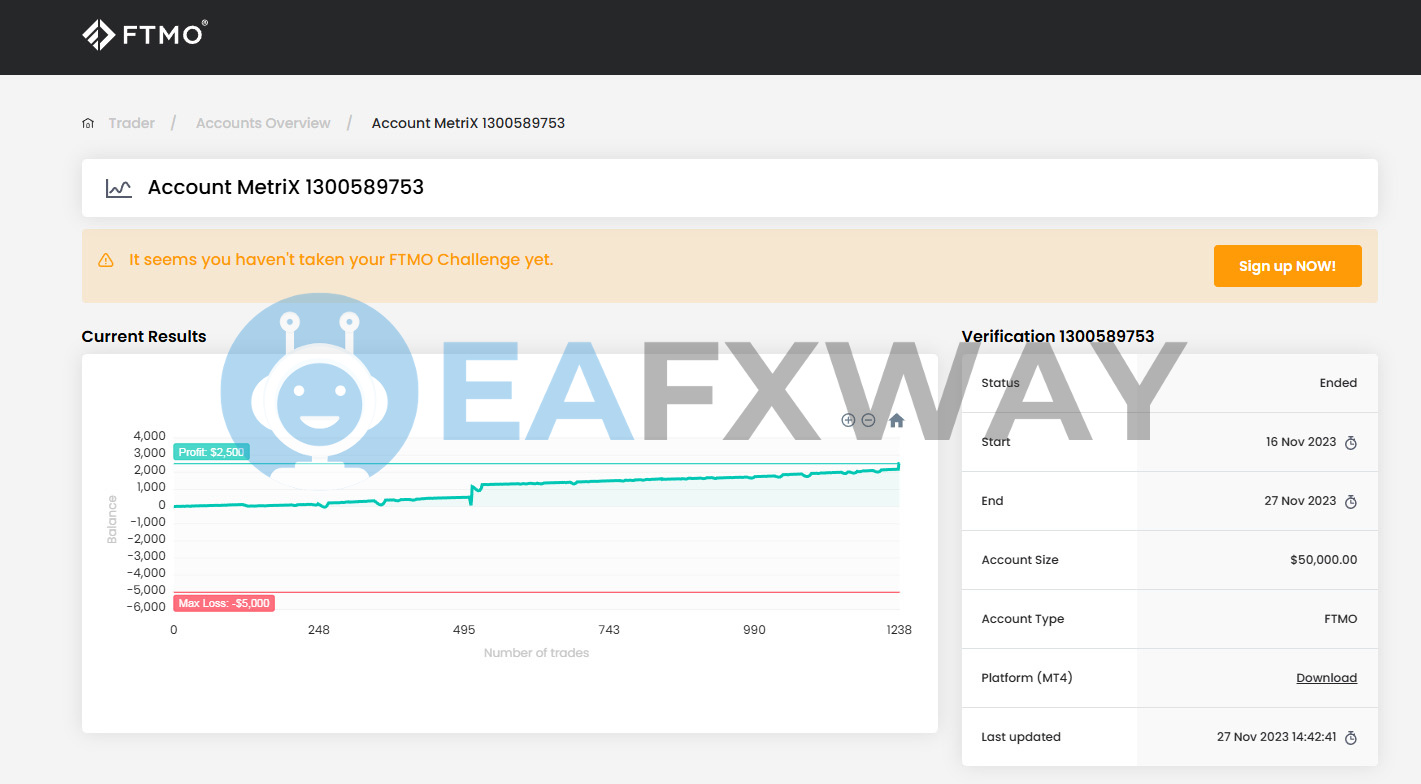The image size is (1421, 784).
Task: Click the Sign up NOW! button
Action: point(1287,266)
